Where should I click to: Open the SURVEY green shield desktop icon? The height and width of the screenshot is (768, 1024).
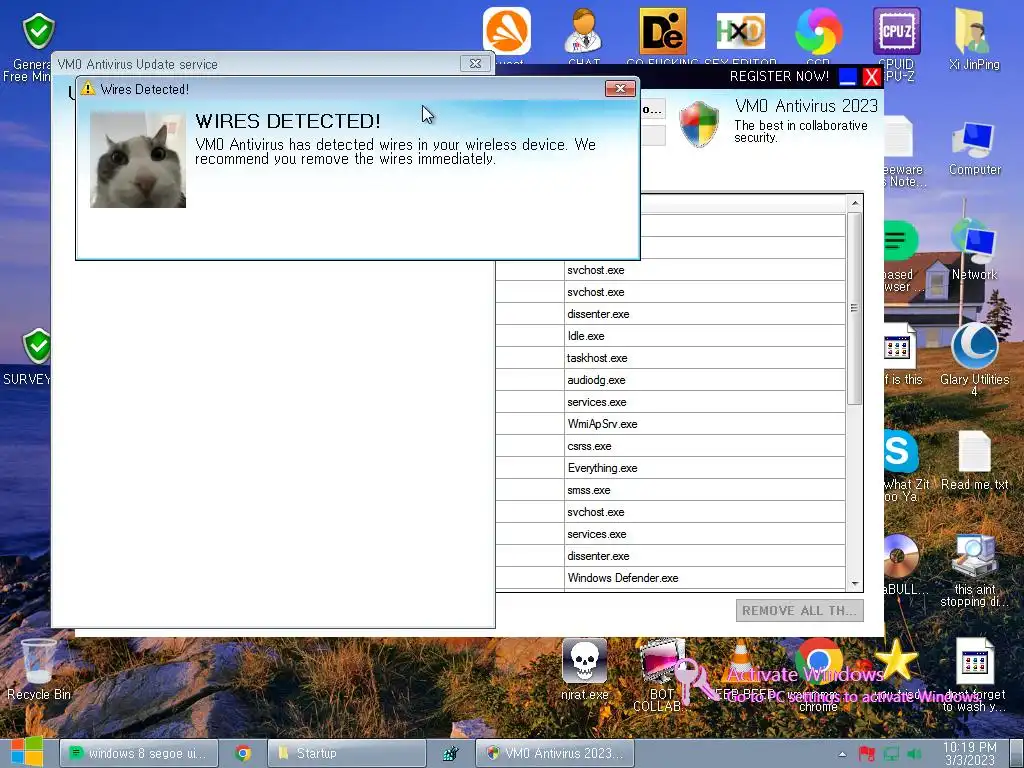[38, 346]
